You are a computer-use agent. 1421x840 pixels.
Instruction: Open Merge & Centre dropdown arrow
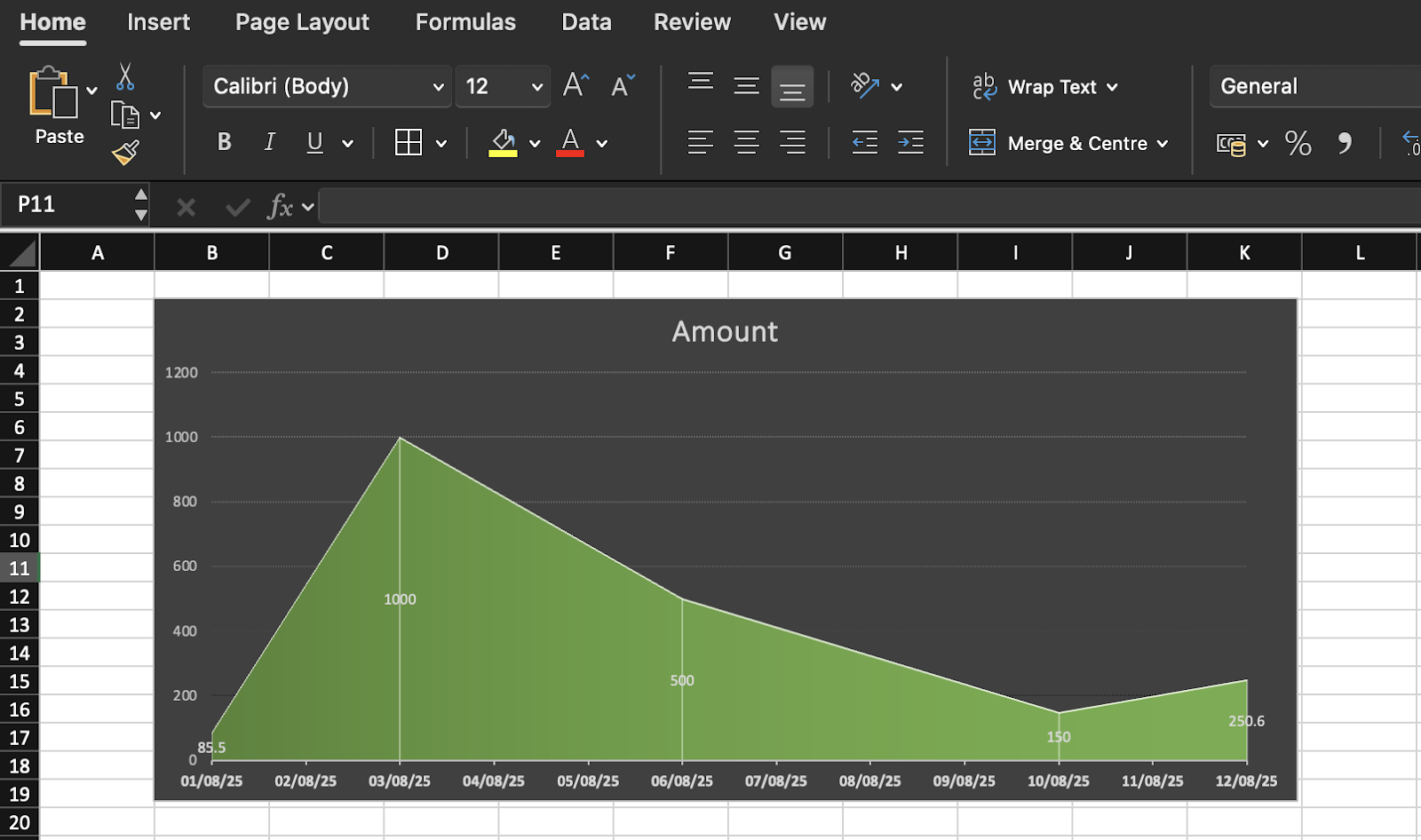pyautogui.click(x=1162, y=144)
